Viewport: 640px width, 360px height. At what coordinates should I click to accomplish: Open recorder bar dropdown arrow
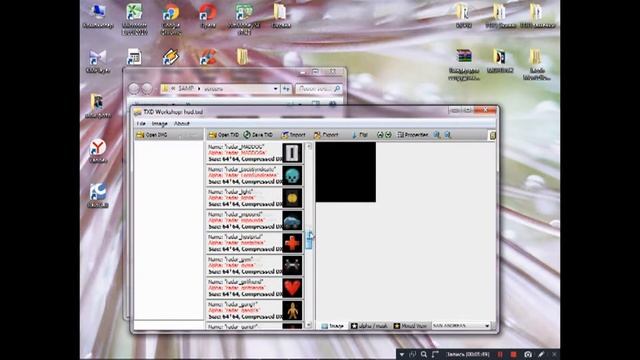pyautogui.click(x=402, y=354)
